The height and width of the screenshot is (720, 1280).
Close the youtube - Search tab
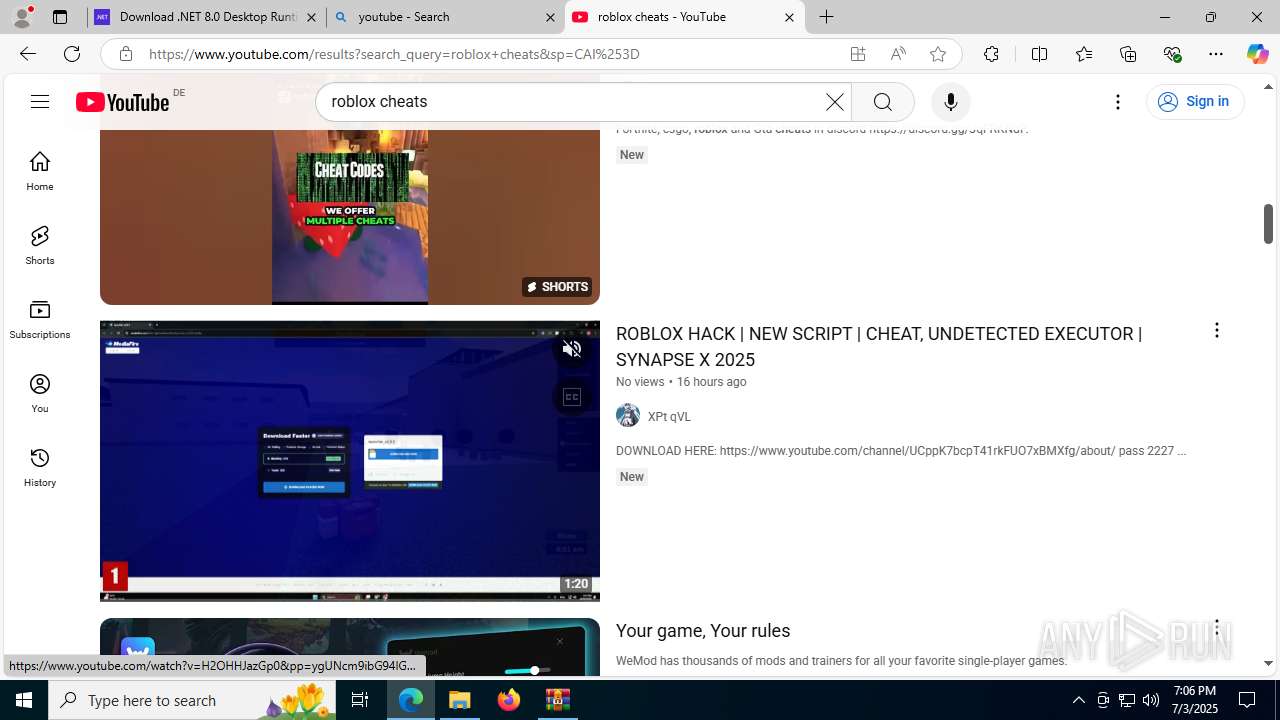pyautogui.click(x=550, y=17)
